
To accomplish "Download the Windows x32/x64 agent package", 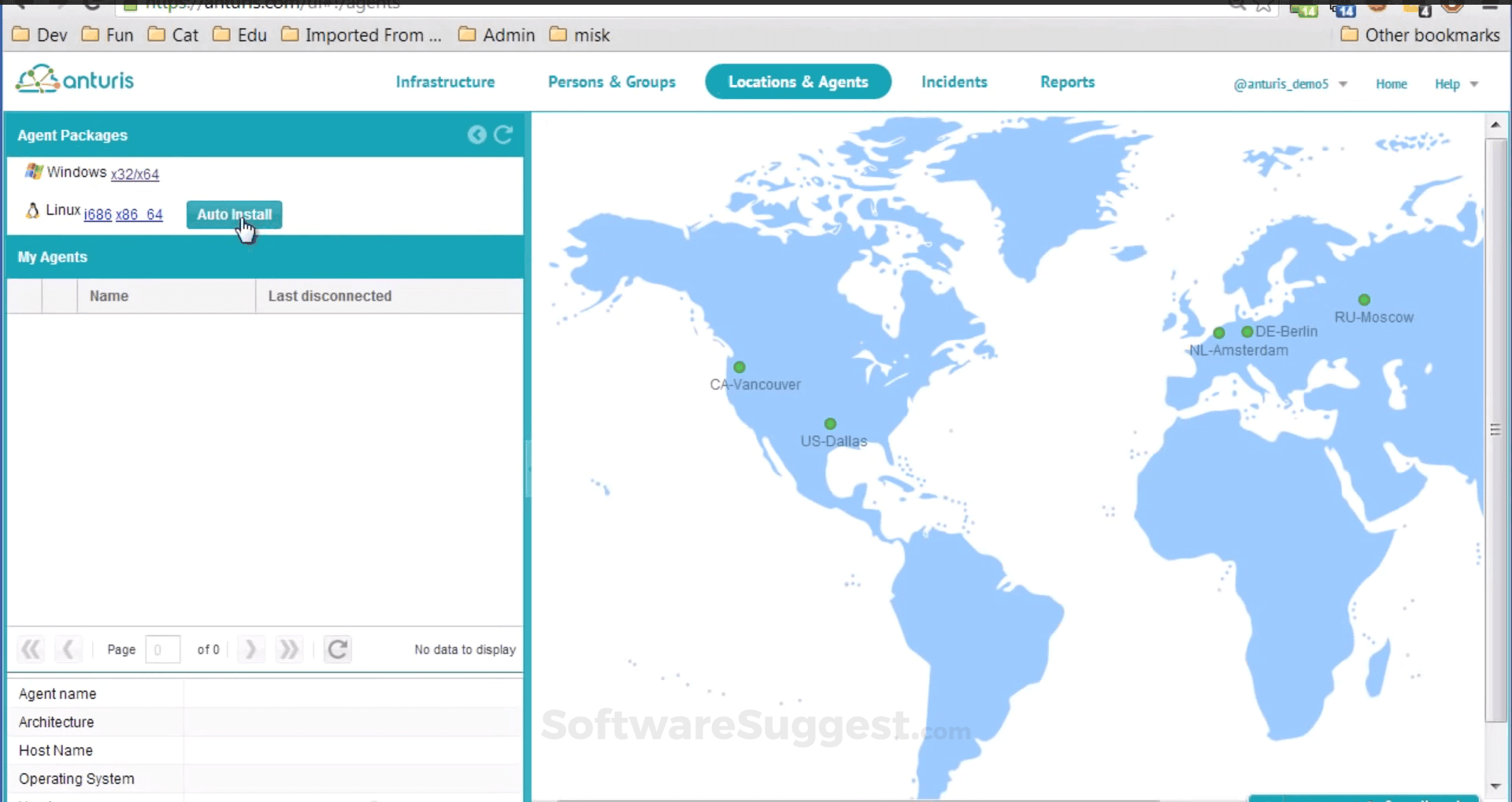I will point(135,174).
